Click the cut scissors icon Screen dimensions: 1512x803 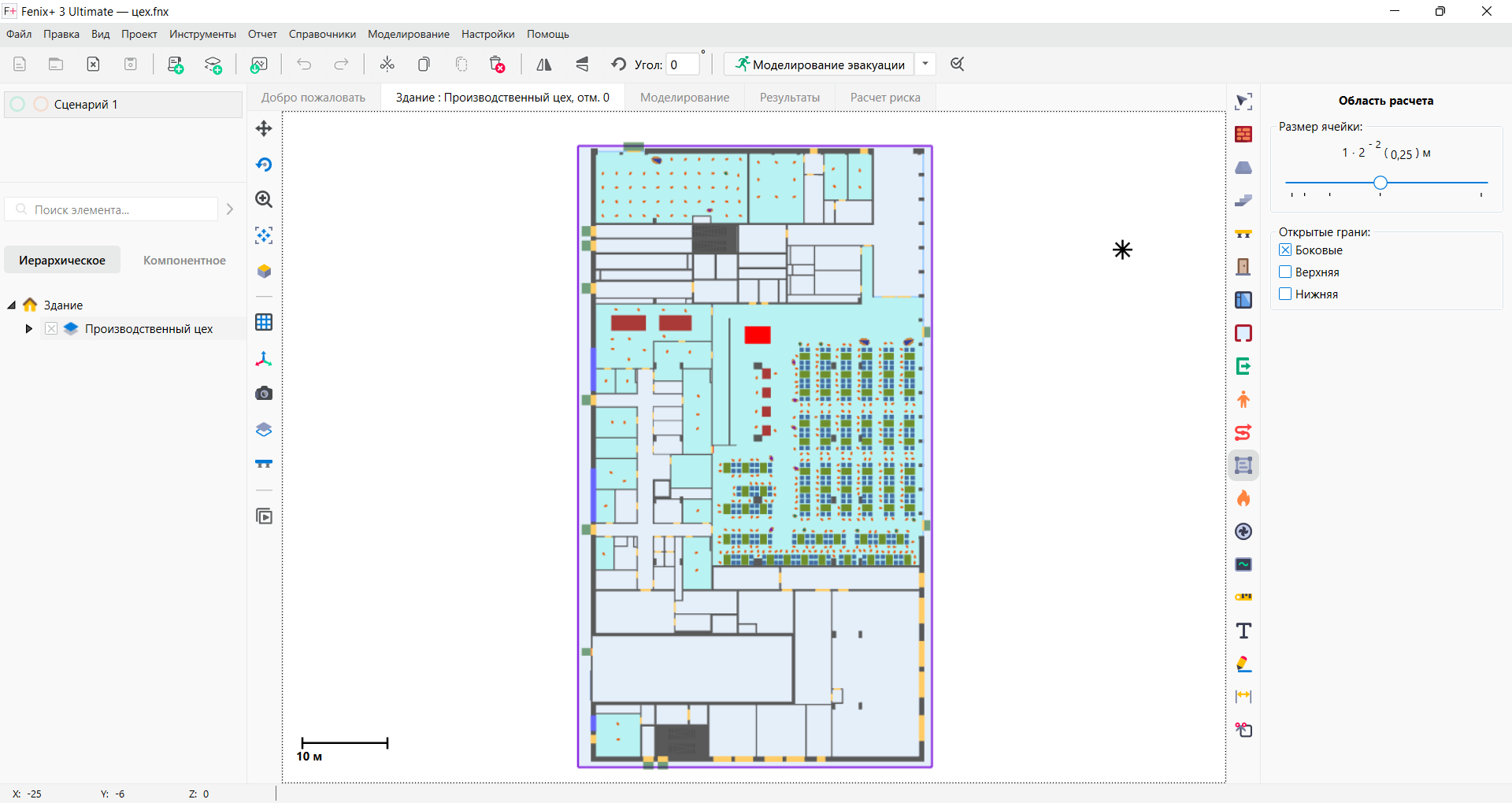pyautogui.click(x=387, y=65)
